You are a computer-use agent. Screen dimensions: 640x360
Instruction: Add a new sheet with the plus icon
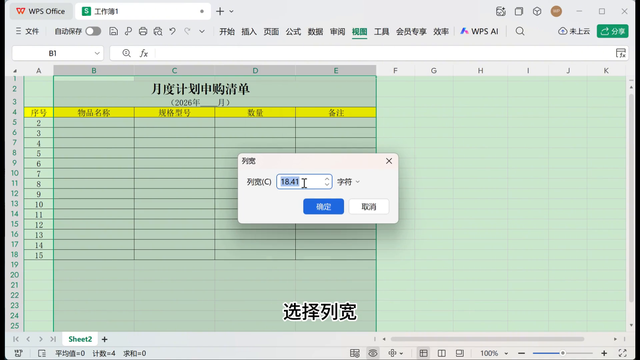click(104, 339)
